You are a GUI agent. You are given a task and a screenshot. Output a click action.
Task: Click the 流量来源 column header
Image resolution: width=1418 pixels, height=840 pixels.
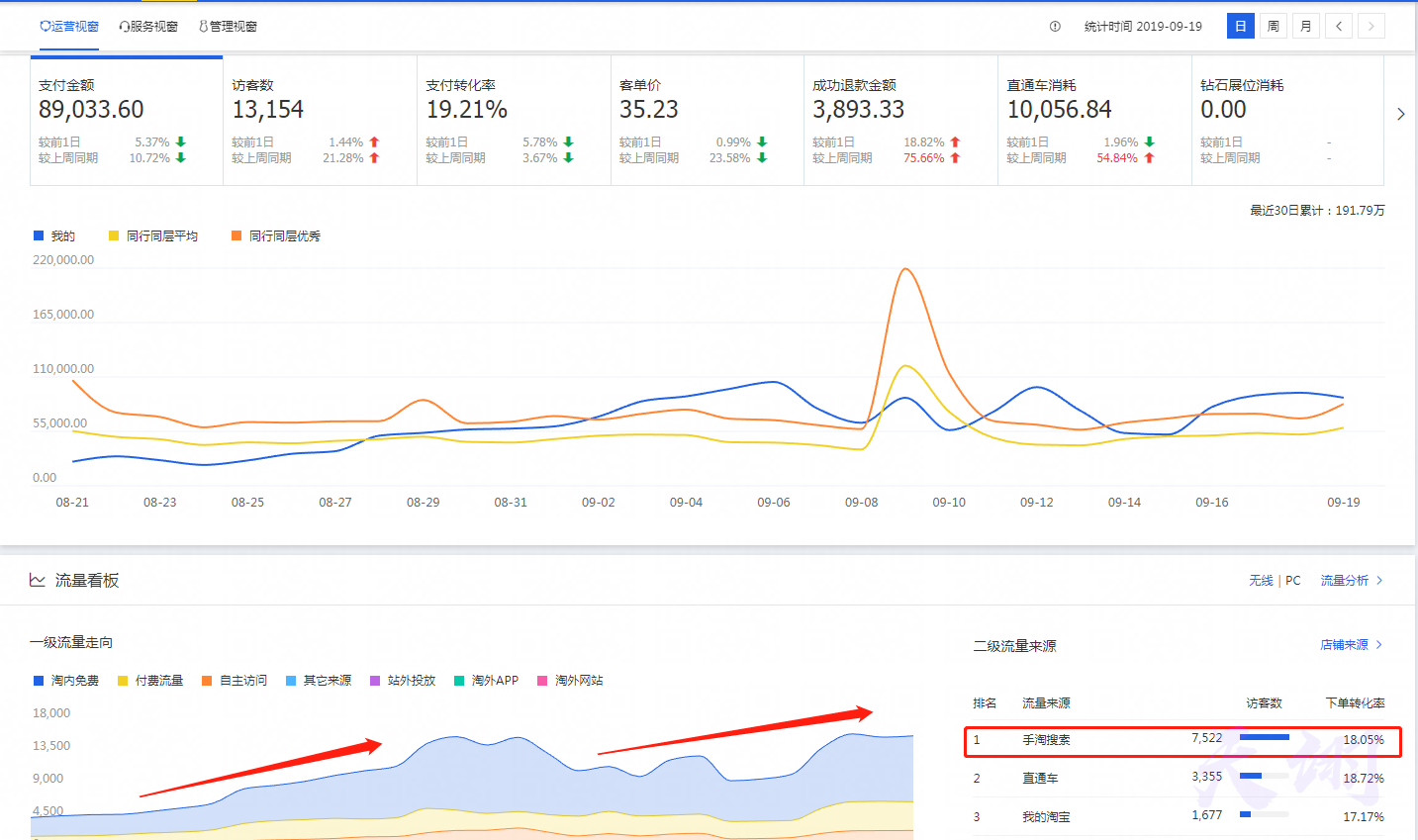pos(1046,703)
